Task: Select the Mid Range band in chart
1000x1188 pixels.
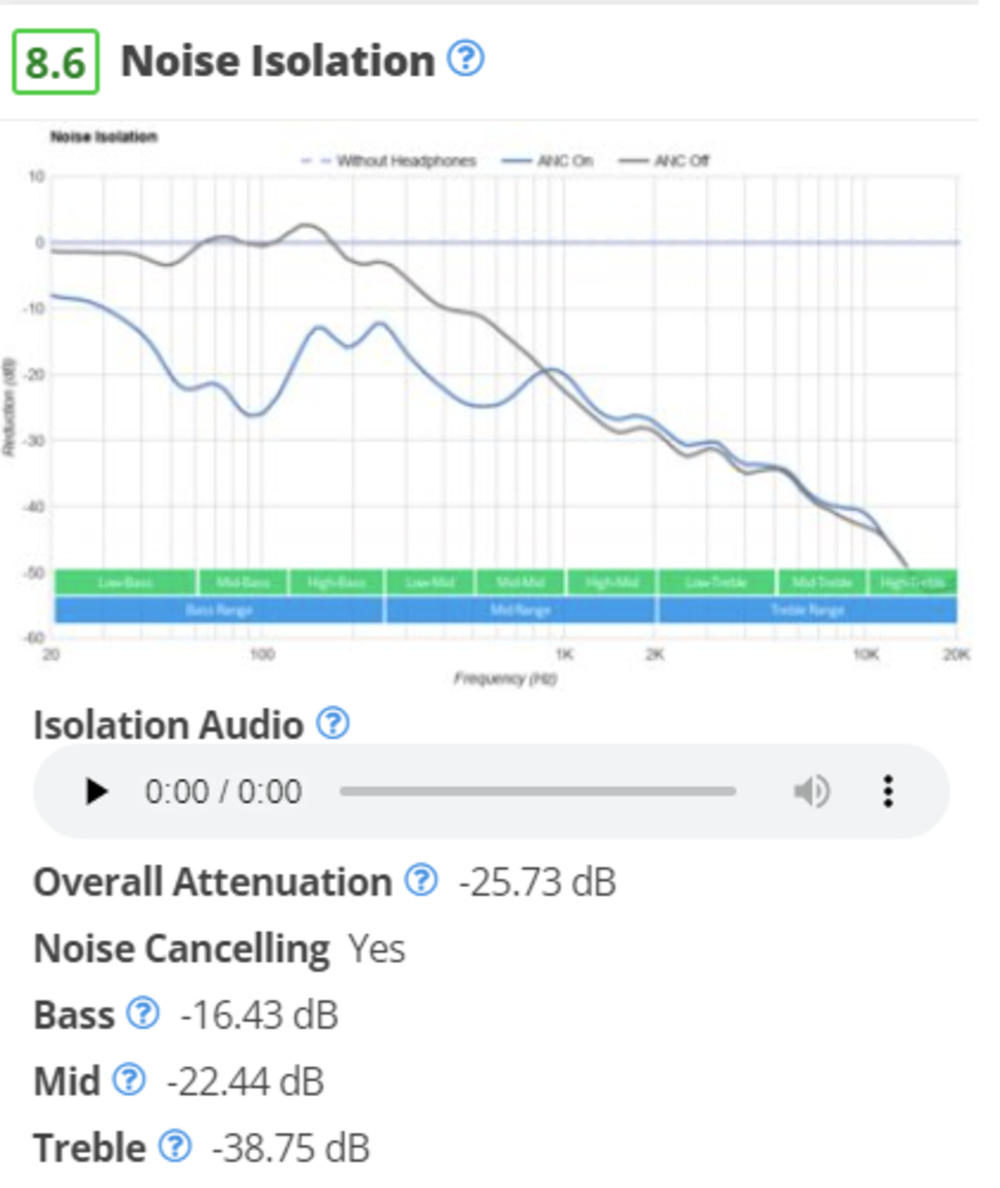Action: [520, 610]
